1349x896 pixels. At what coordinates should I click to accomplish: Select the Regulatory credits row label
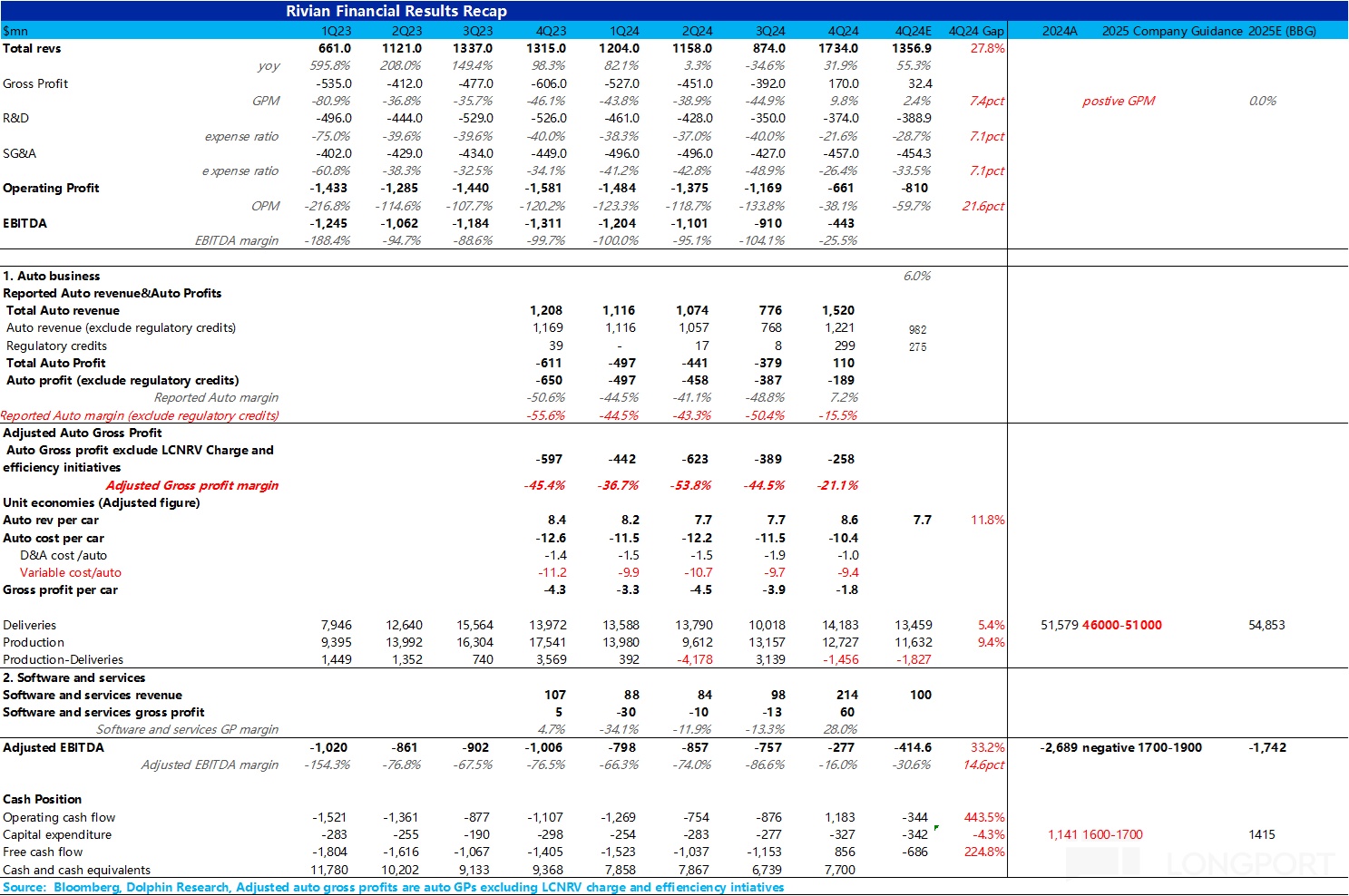56,346
